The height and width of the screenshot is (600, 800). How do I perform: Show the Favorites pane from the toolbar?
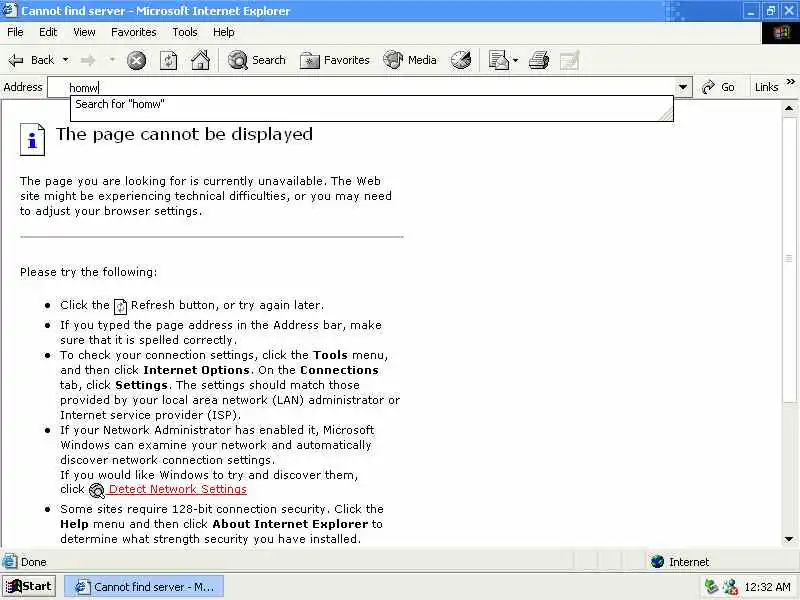[x=335, y=60]
